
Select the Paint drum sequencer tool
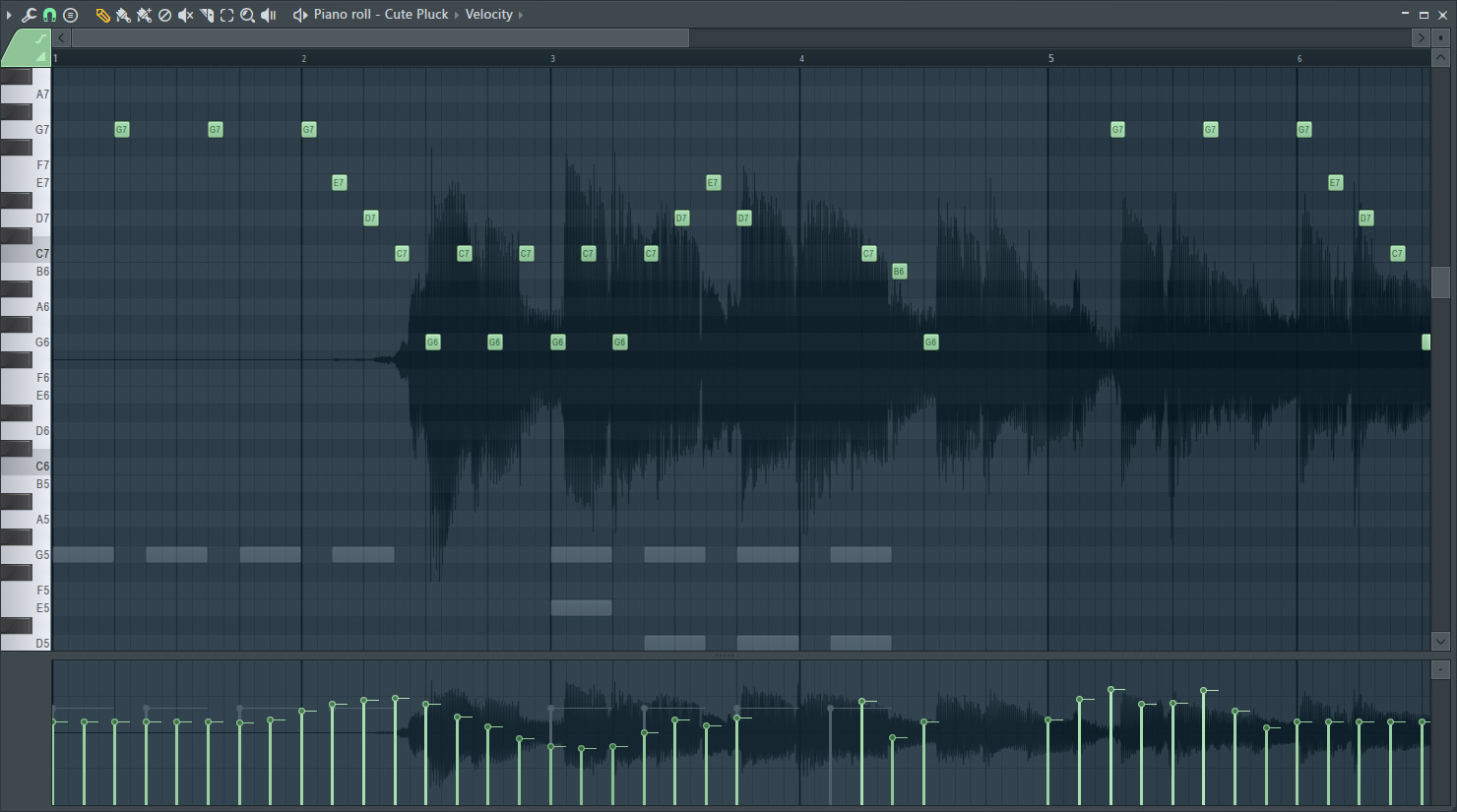[x=144, y=15]
